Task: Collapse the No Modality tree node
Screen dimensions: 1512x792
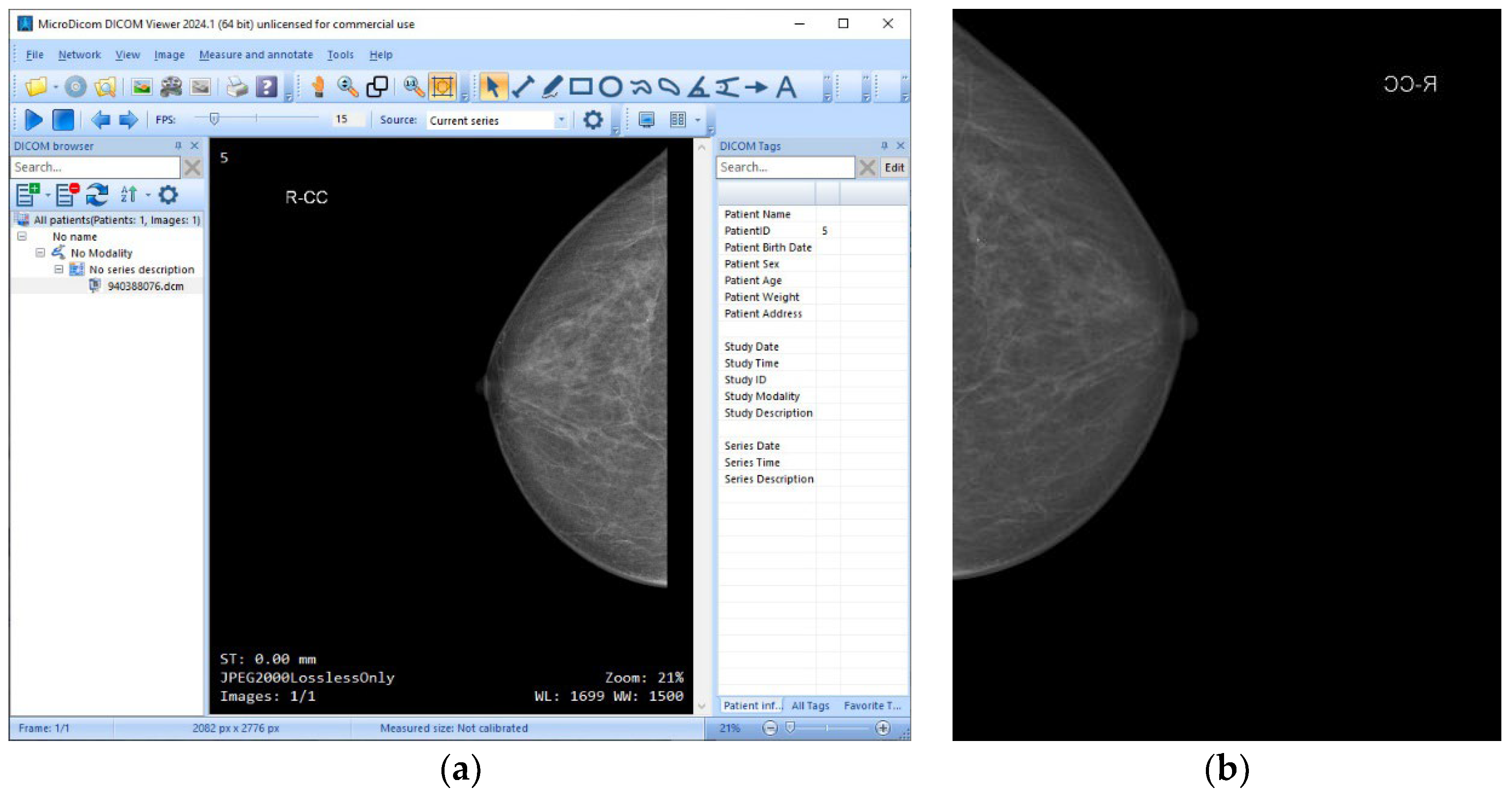Action: pos(40,253)
